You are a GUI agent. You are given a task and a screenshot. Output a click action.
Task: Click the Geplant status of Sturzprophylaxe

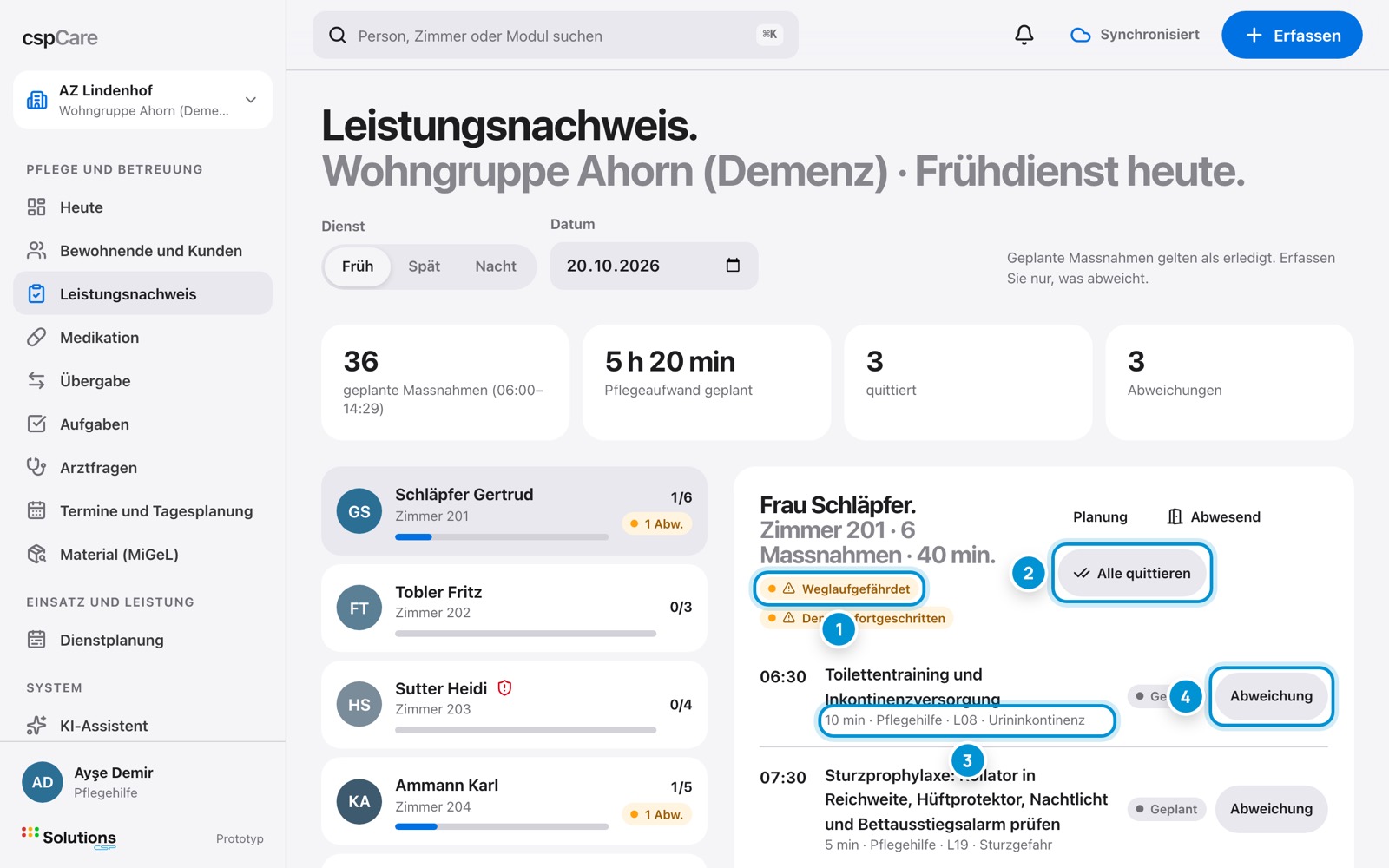click(1166, 809)
